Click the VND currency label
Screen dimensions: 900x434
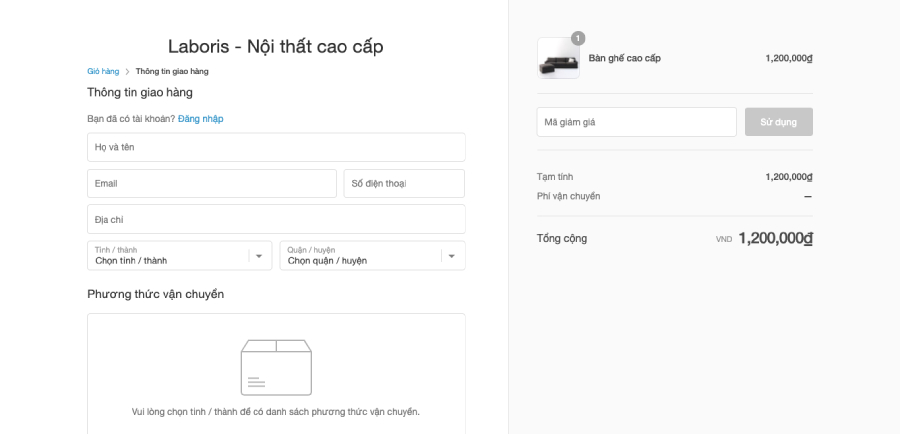coord(724,239)
